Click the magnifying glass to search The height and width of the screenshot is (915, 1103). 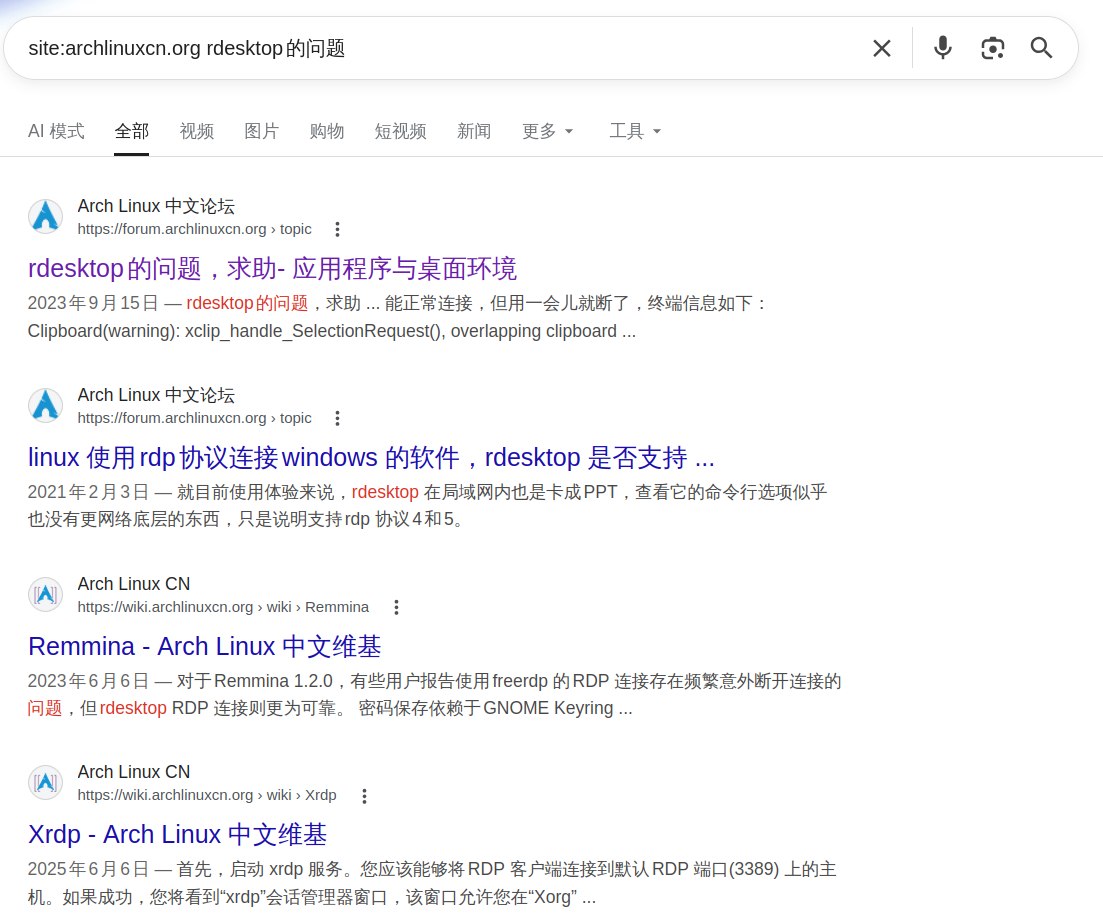coord(1040,47)
